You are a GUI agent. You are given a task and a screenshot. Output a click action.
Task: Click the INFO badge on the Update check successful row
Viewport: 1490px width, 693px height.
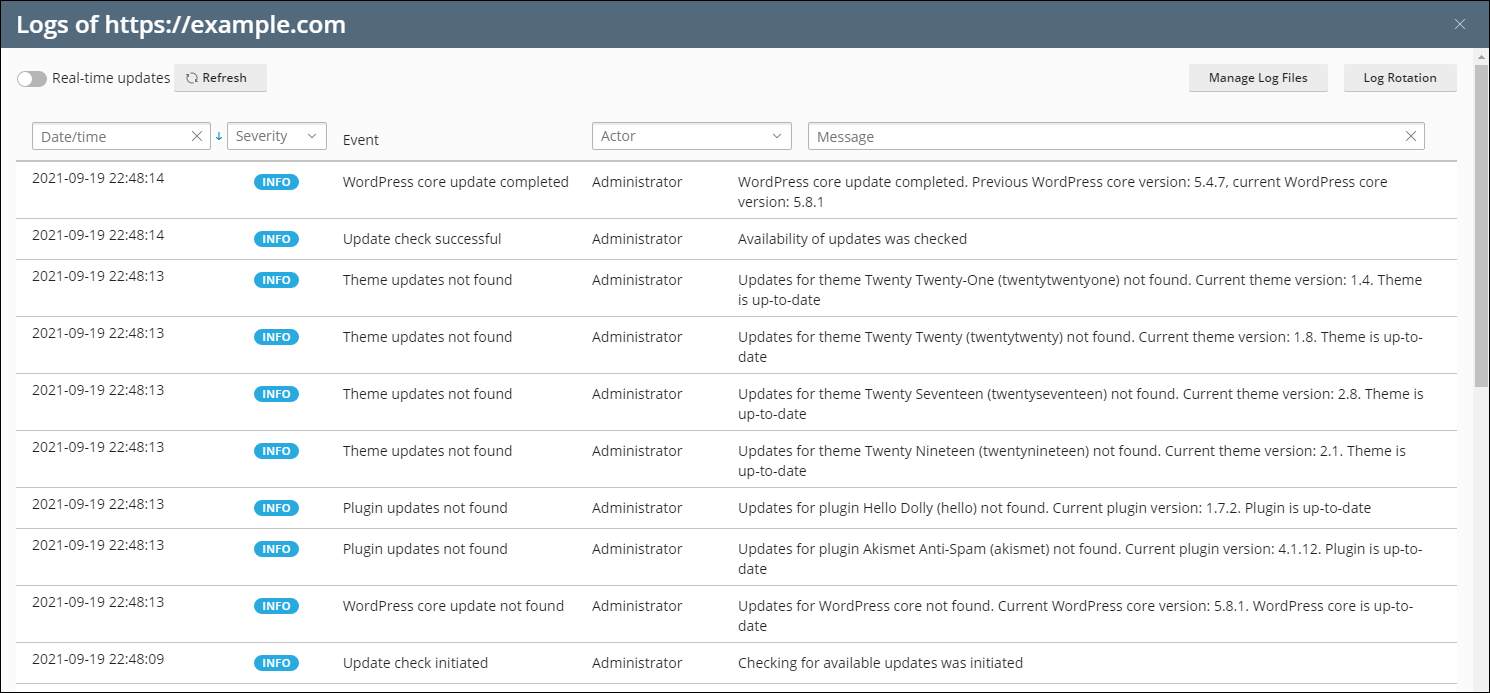click(x=276, y=239)
